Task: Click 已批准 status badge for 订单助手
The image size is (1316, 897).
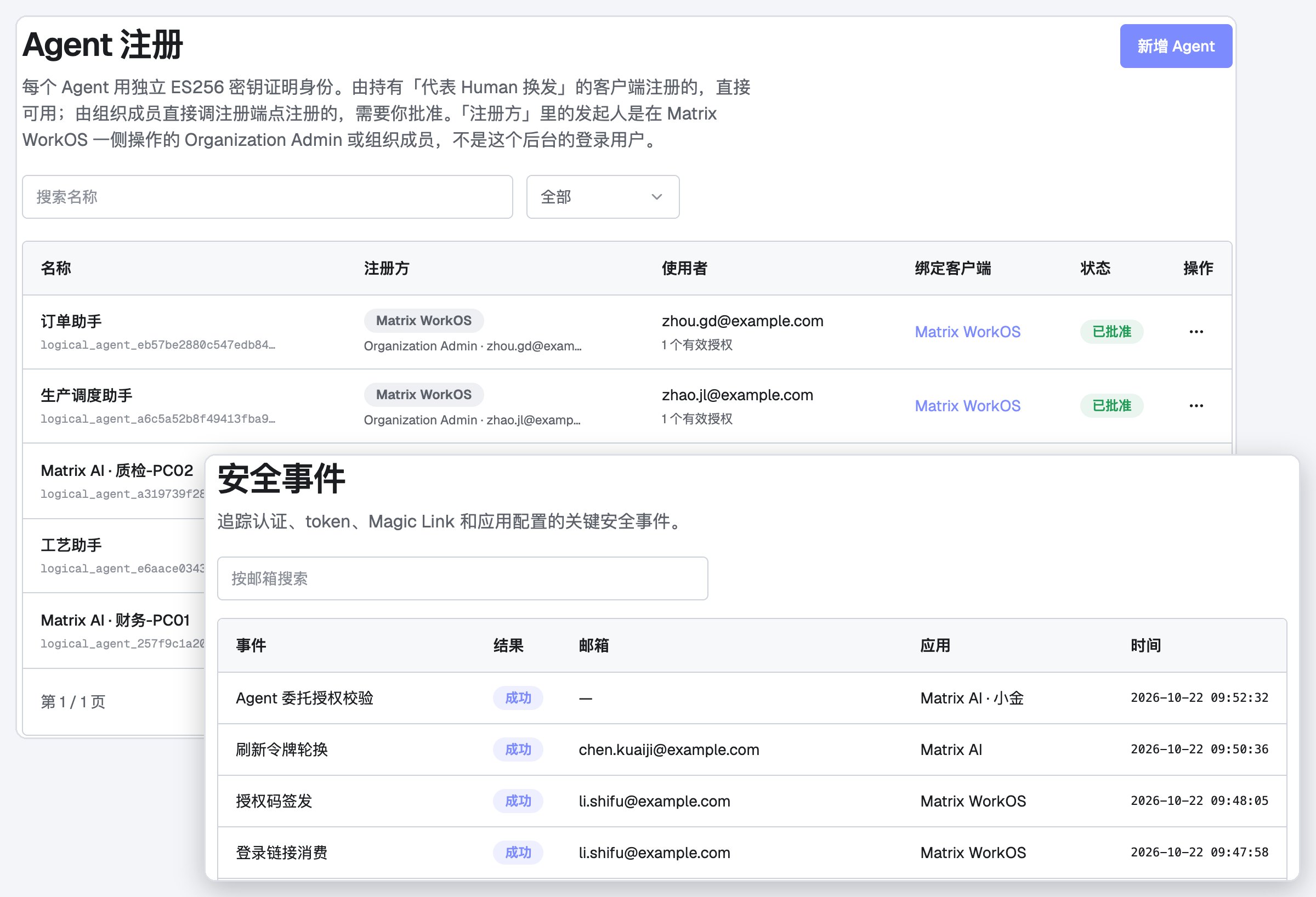Action: coord(1111,332)
